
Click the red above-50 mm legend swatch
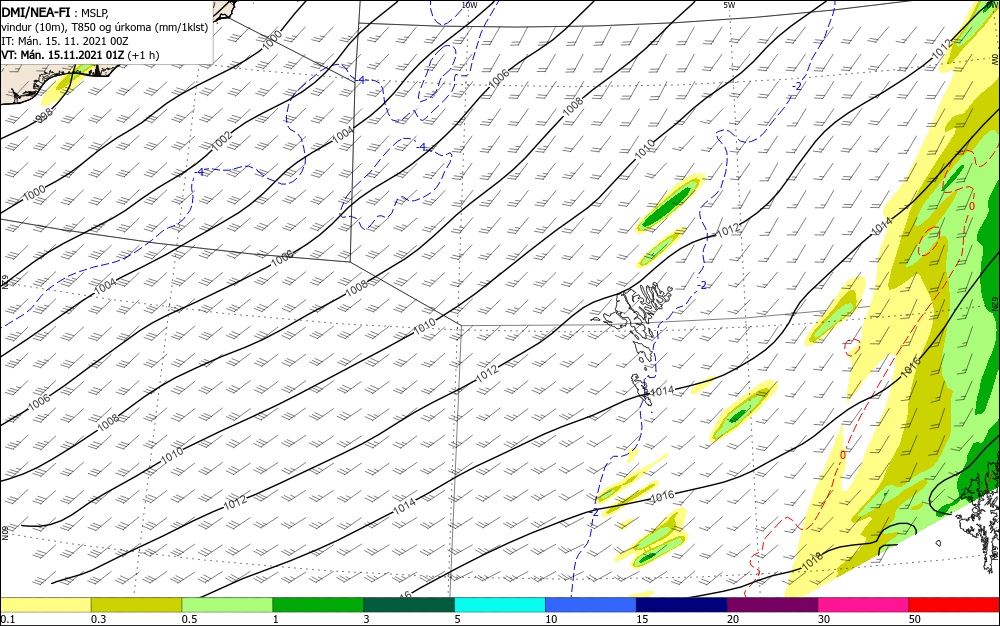pos(954,605)
